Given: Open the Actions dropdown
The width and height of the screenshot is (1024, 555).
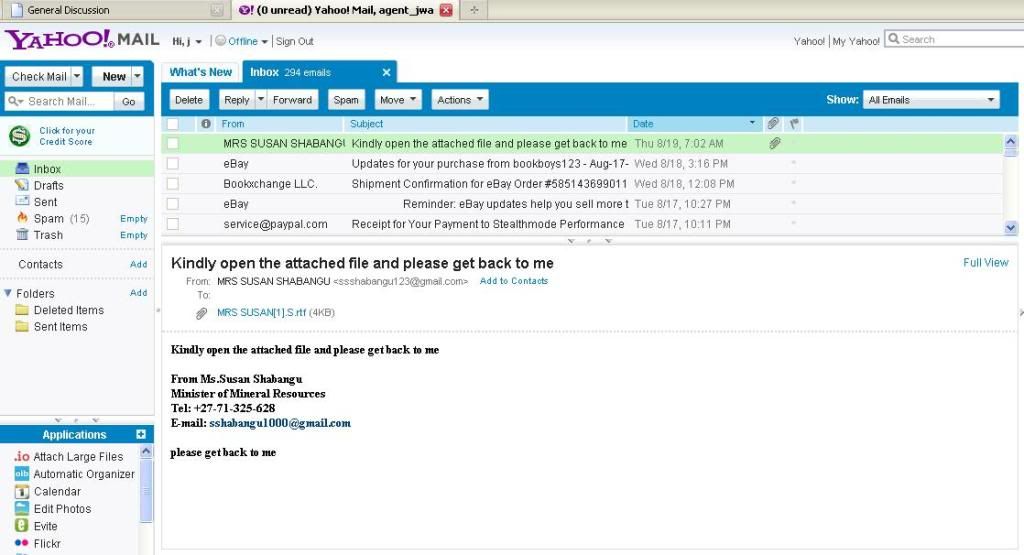Looking at the screenshot, I should pyautogui.click(x=460, y=99).
